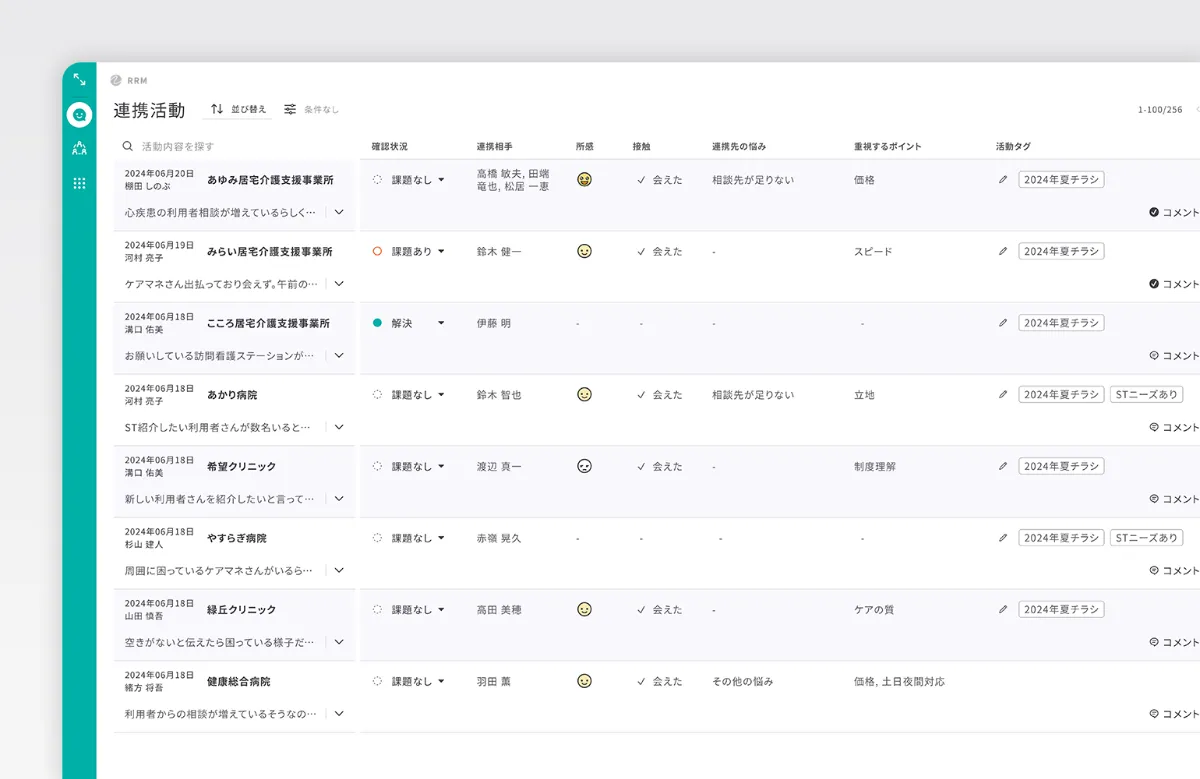The height and width of the screenshot is (779, 1200).
Task: Open the 並び替え sort icon
Action: point(215,109)
